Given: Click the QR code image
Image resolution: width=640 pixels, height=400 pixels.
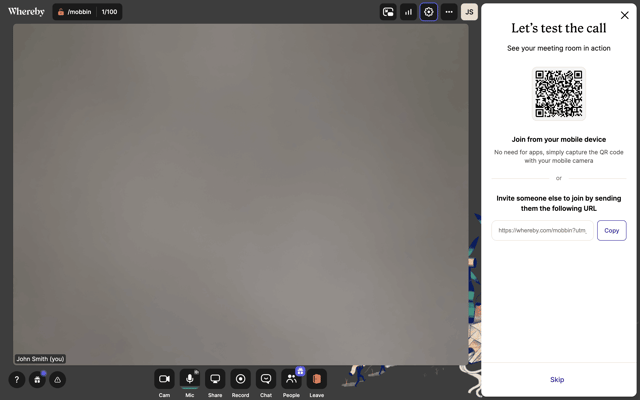Looking at the screenshot, I should tap(559, 94).
